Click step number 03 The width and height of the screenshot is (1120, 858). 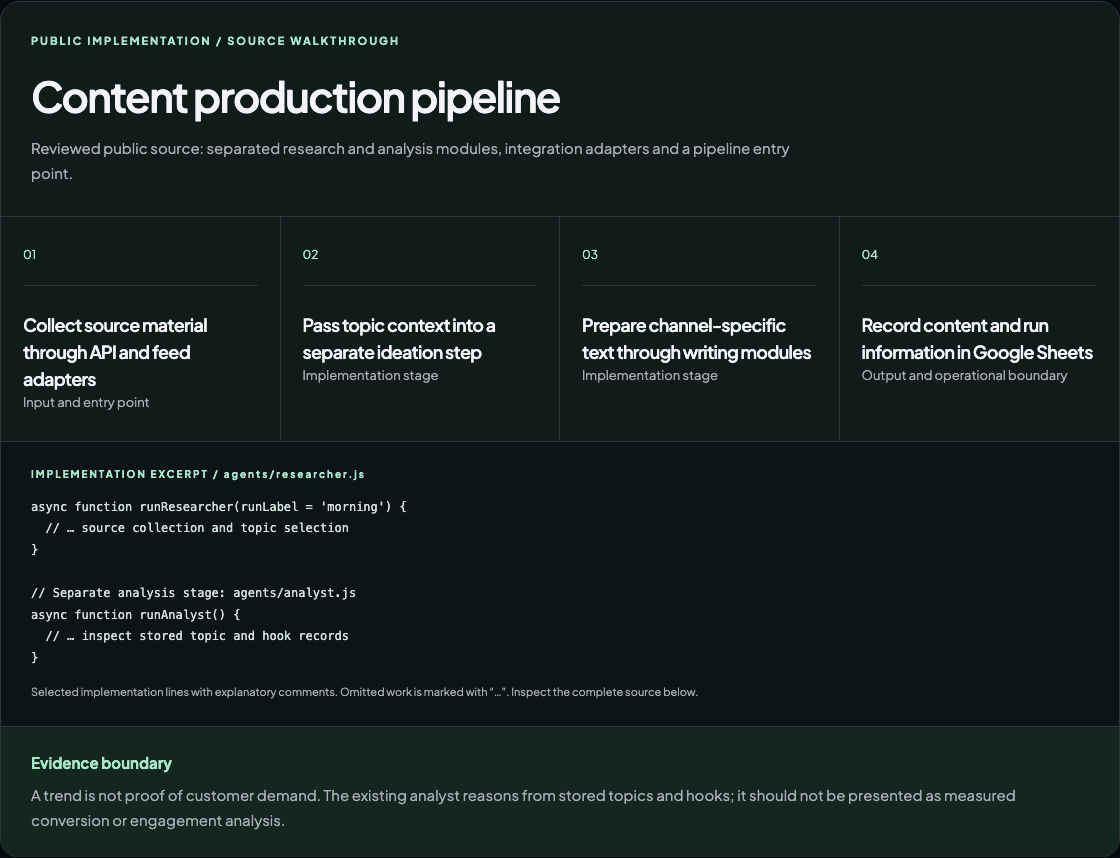(x=589, y=254)
